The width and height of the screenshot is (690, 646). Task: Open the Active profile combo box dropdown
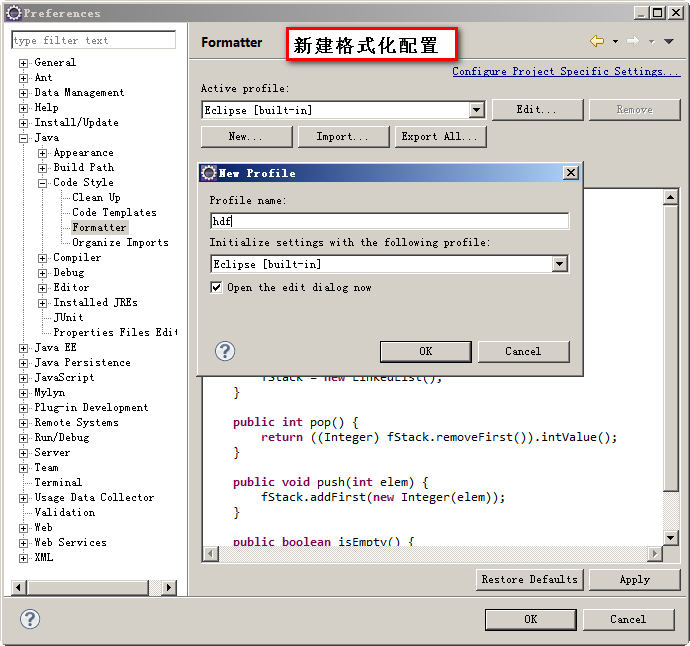click(476, 110)
